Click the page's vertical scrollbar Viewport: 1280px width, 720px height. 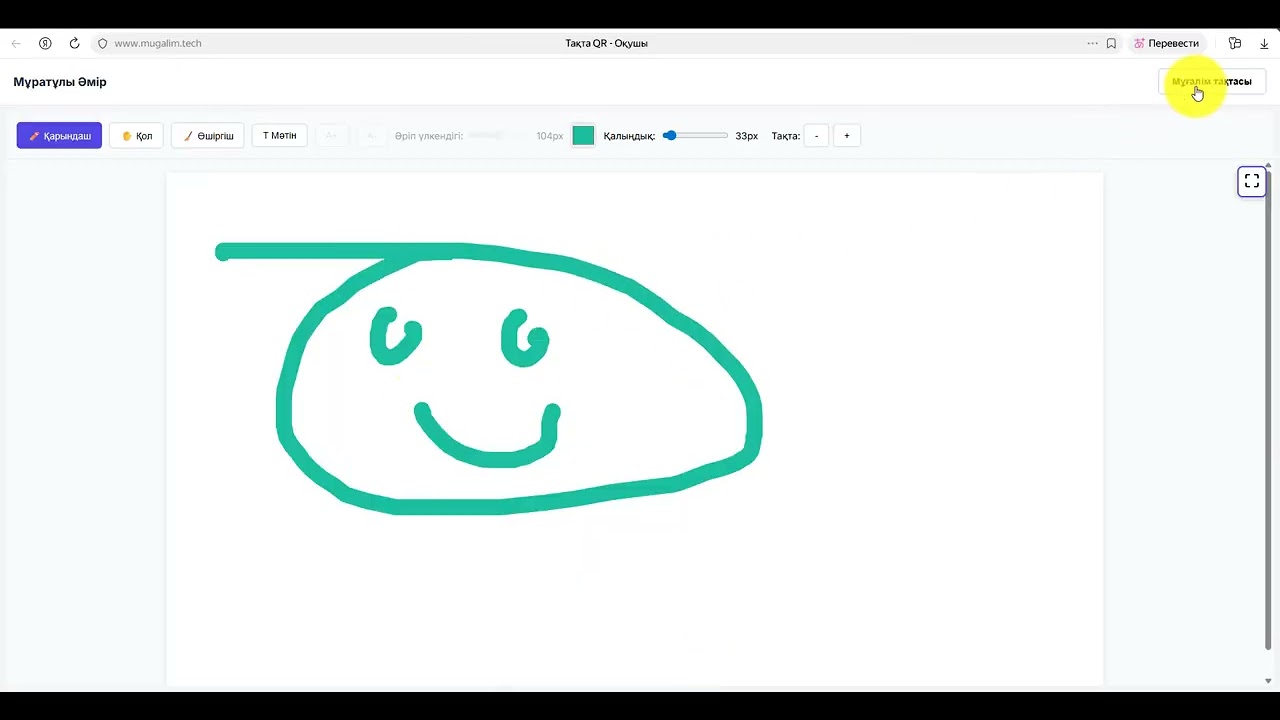1268,410
